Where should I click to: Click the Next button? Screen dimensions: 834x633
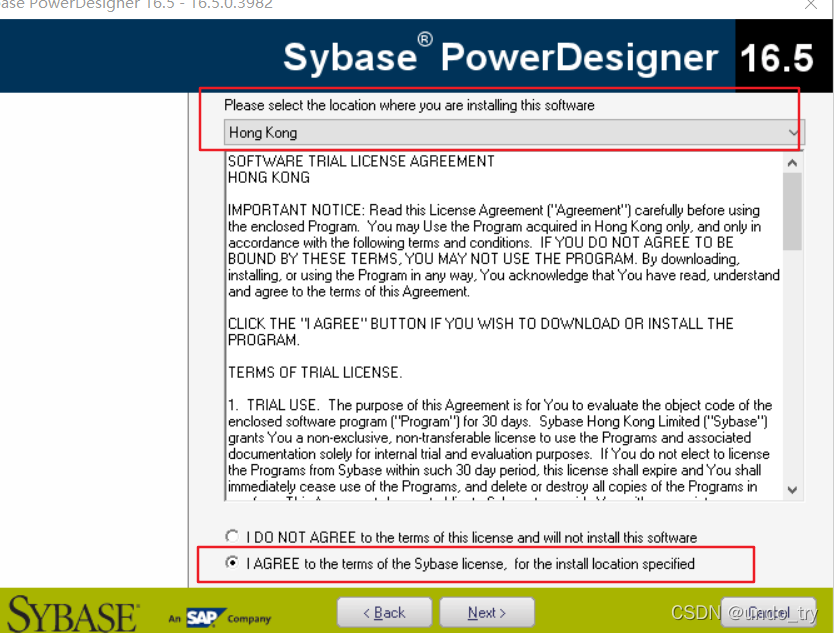click(x=487, y=613)
